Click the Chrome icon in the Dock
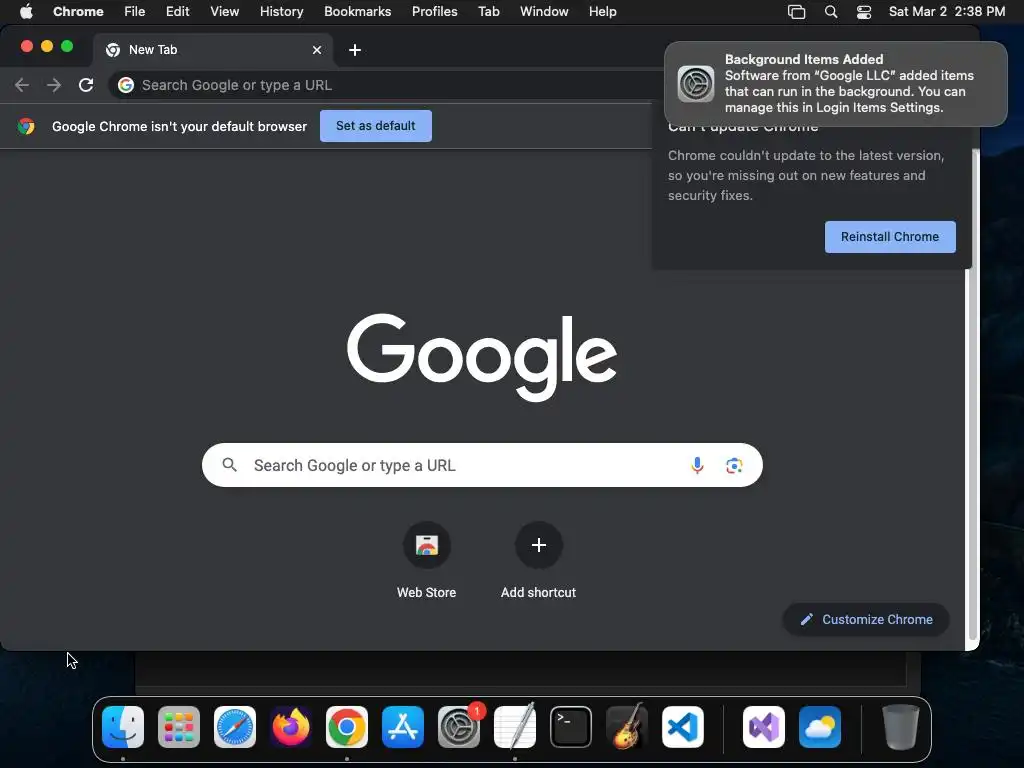 347,727
